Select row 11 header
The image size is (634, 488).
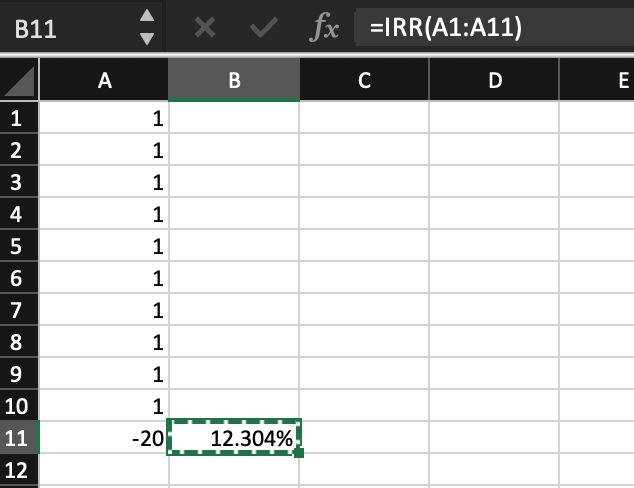(x=19, y=437)
